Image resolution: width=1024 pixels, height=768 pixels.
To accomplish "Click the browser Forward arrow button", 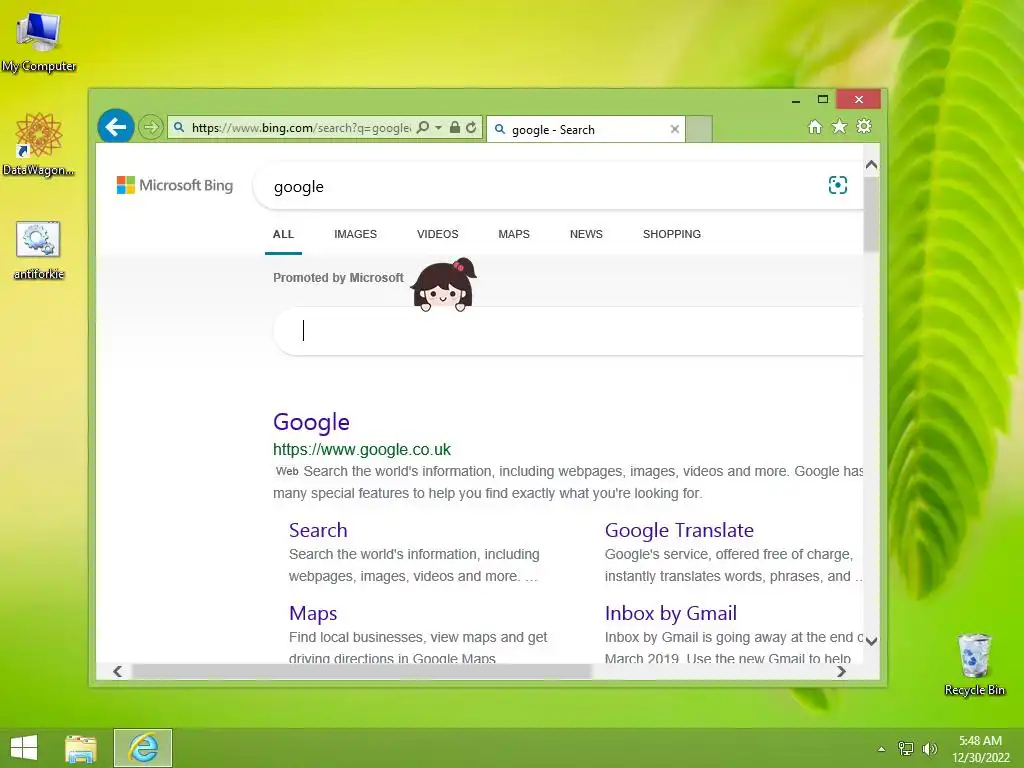I will click(x=151, y=127).
